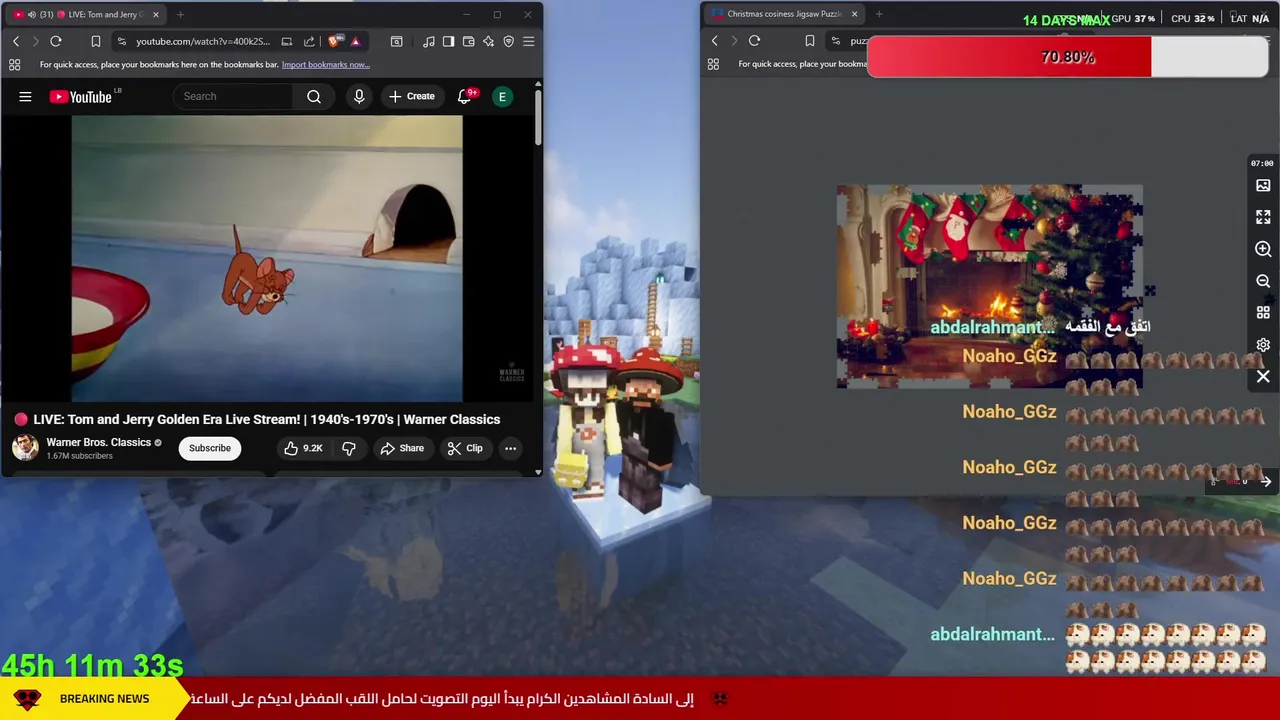The height and width of the screenshot is (720, 1280).
Task: Open the Brave VPN shield icon
Action: tap(508, 41)
